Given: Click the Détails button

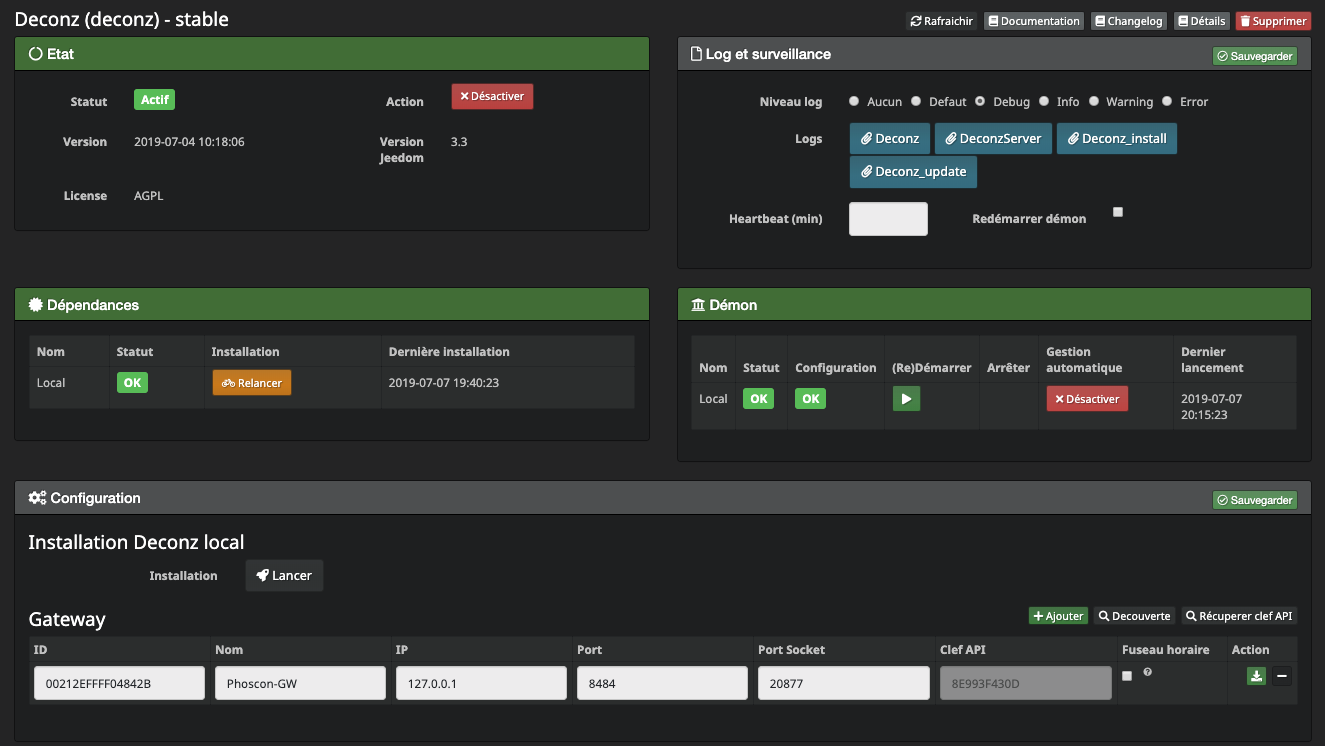Looking at the screenshot, I should [x=1201, y=21].
